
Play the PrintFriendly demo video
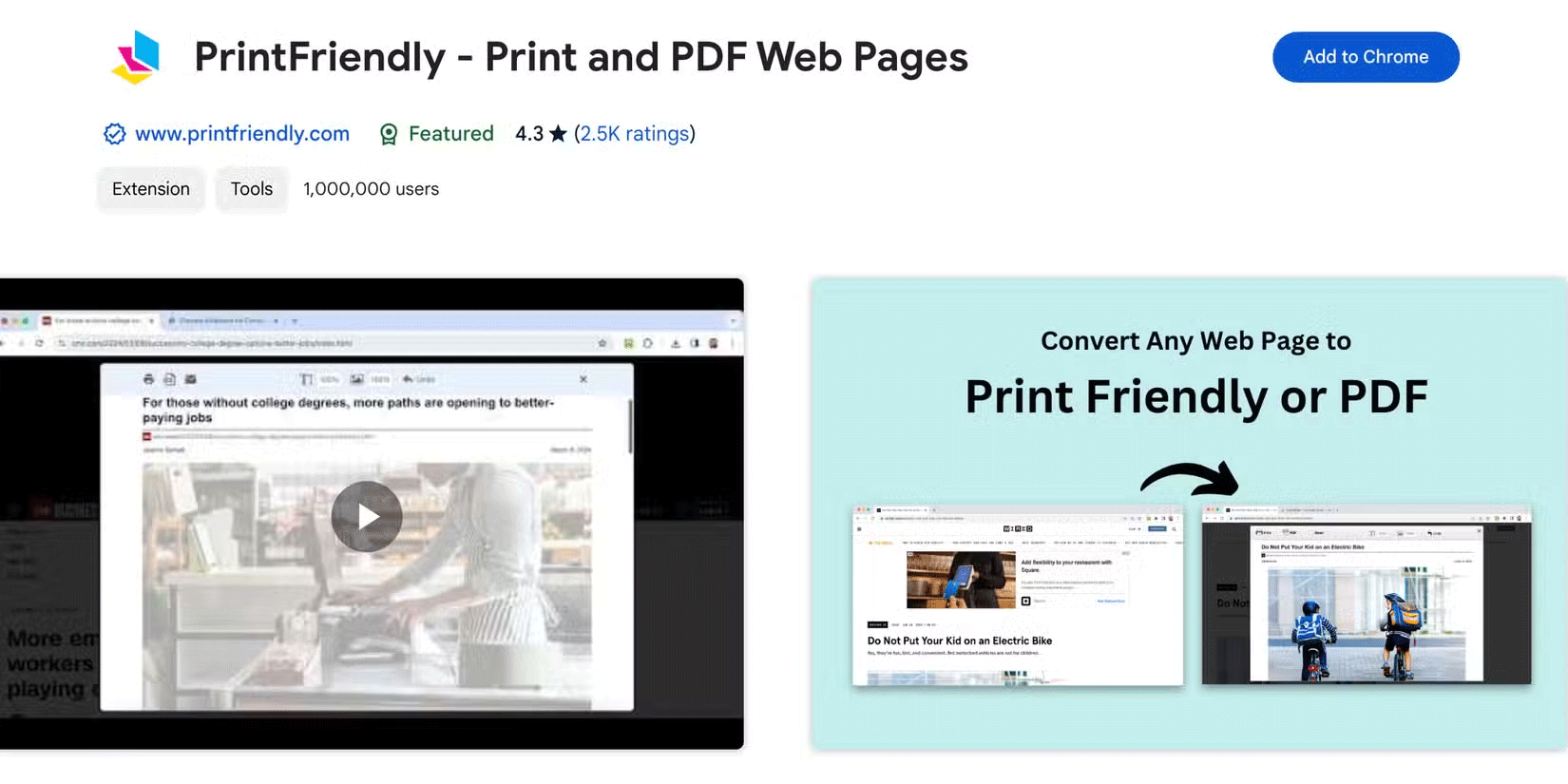[x=367, y=516]
